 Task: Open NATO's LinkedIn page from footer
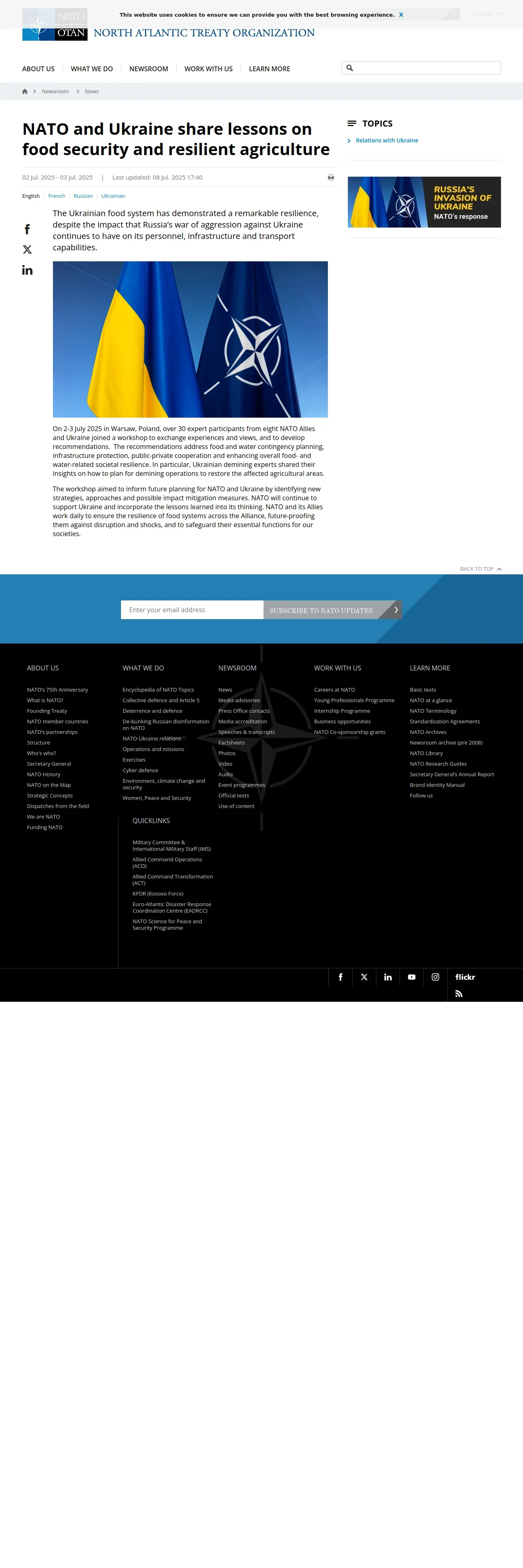(388, 977)
